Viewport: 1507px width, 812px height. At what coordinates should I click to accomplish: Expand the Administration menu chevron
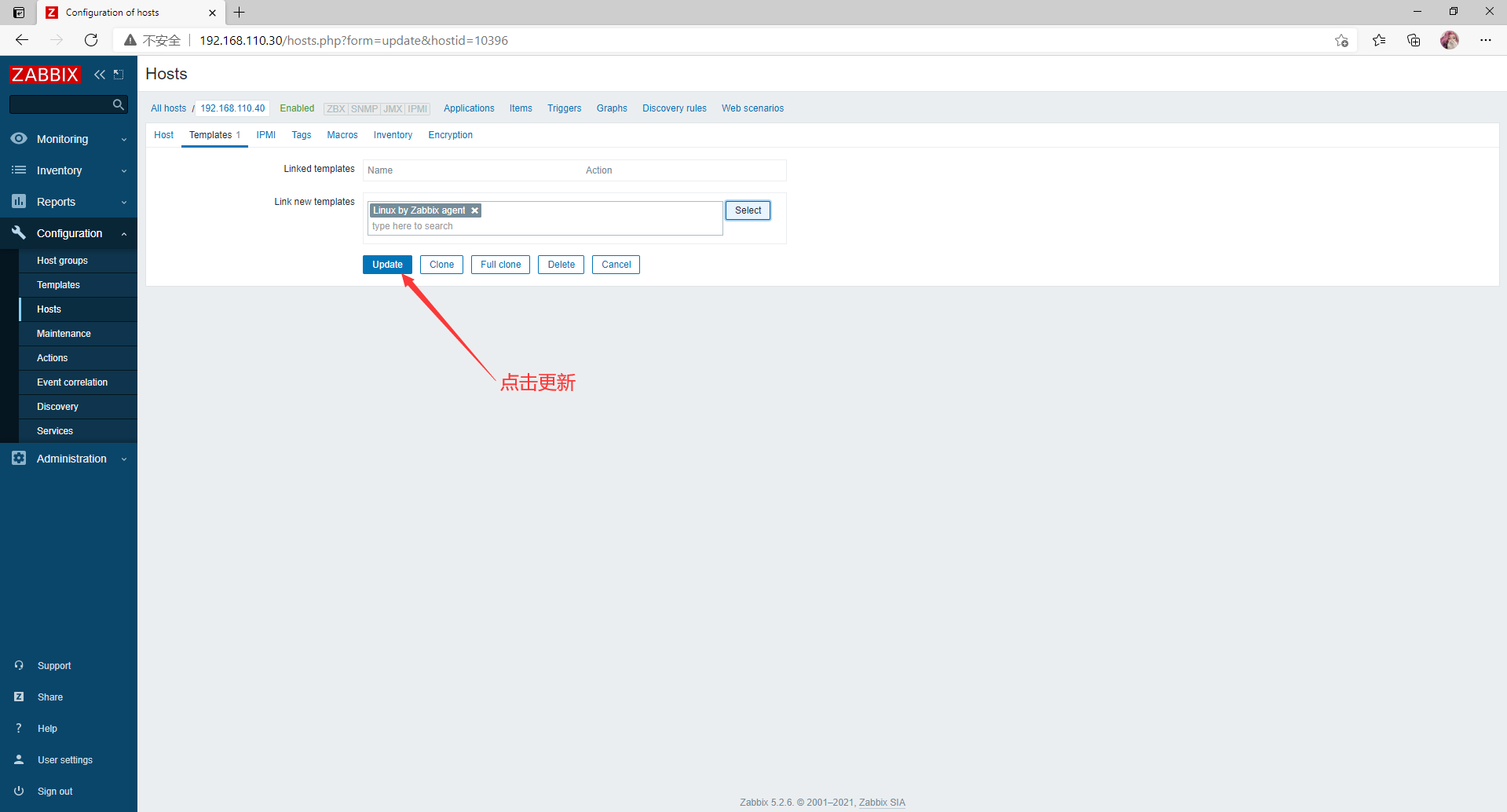coord(124,459)
